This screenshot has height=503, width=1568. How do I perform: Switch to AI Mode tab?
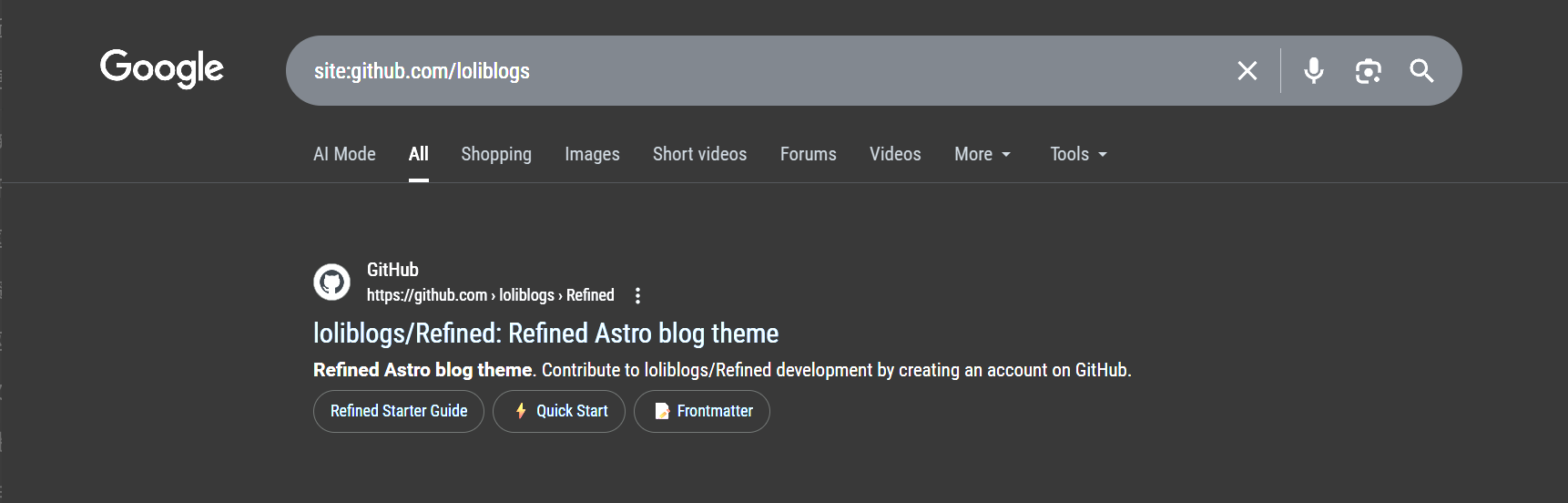(x=344, y=154)
